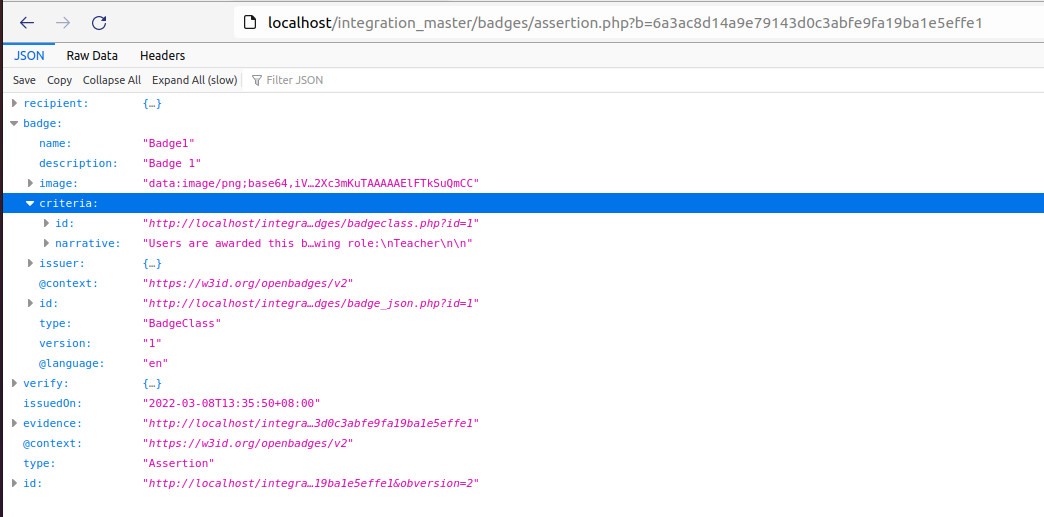Click the "Badge1" value
Screen dimensions: 1044x517
coord(168,143)
